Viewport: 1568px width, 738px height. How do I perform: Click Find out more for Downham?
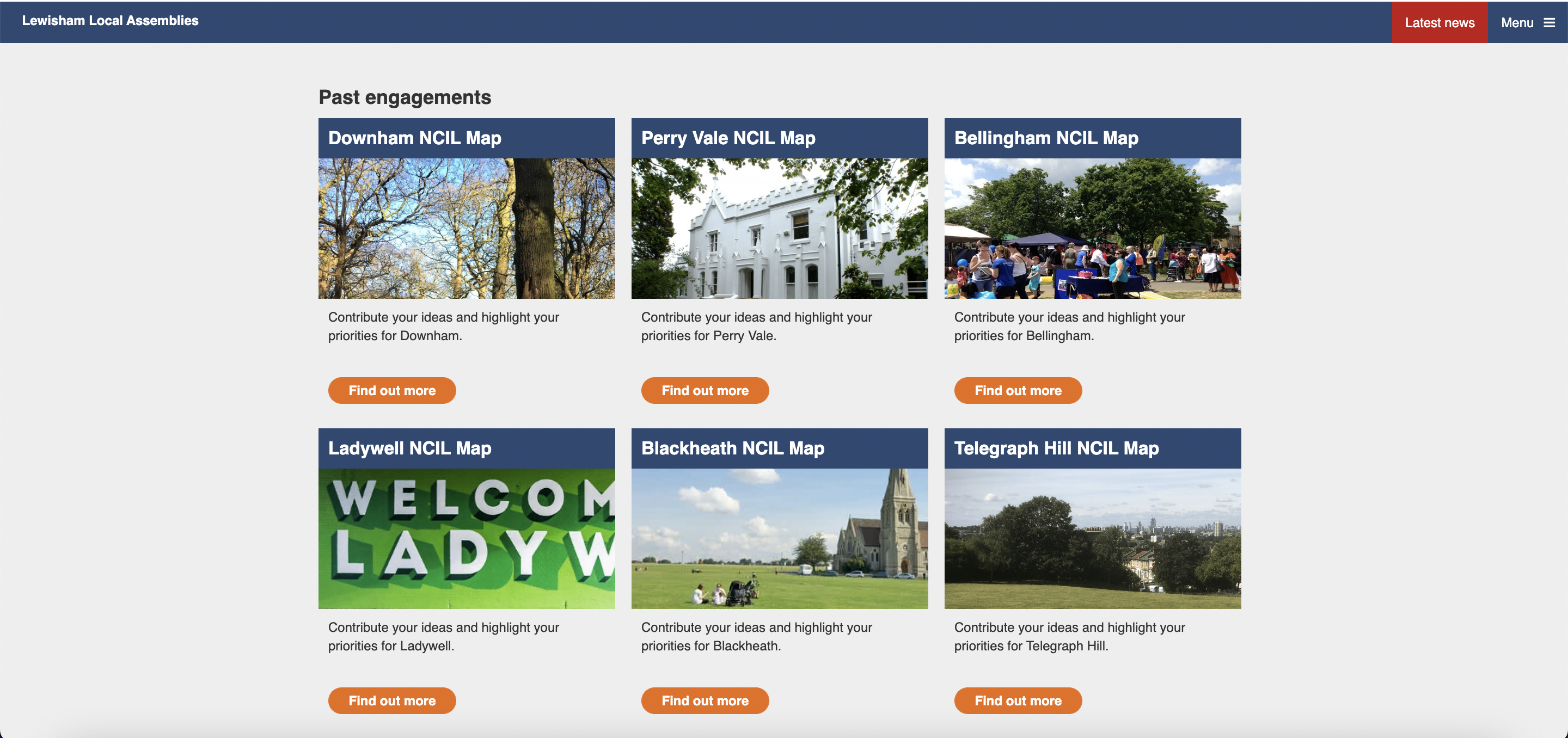[392, 390]
